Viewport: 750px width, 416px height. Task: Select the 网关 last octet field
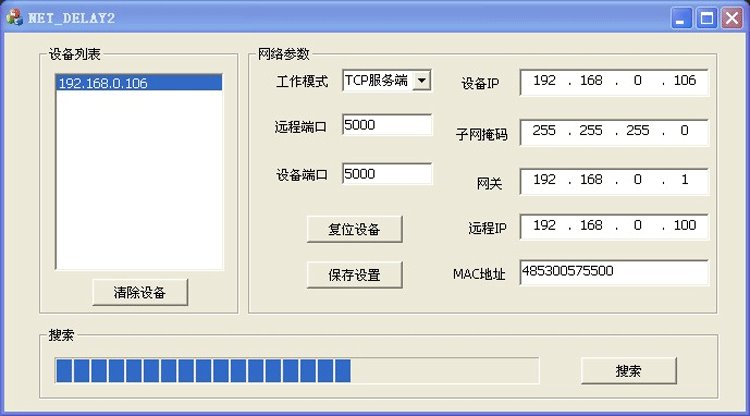[684, 180]
